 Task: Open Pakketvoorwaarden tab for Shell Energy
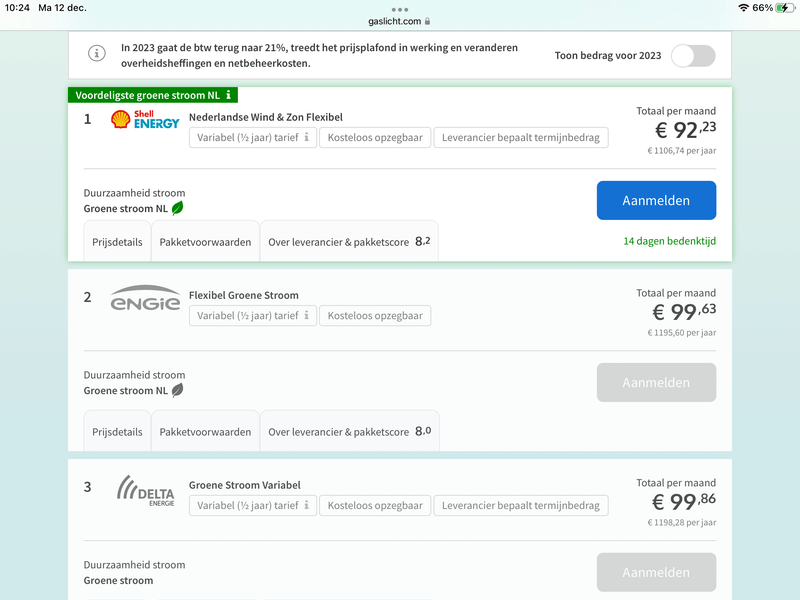(205, 242)
